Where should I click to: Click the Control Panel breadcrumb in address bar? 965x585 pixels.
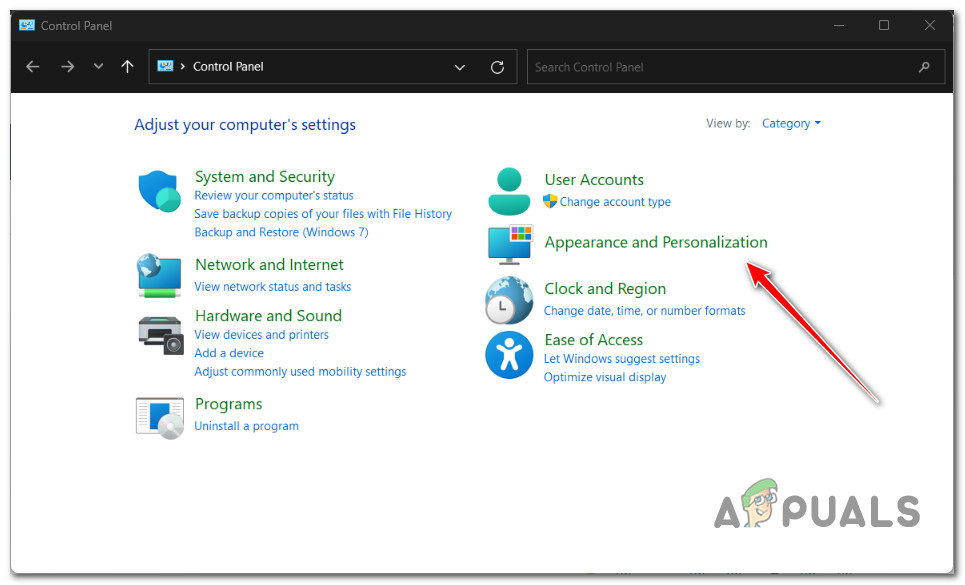tap(228, 67)
